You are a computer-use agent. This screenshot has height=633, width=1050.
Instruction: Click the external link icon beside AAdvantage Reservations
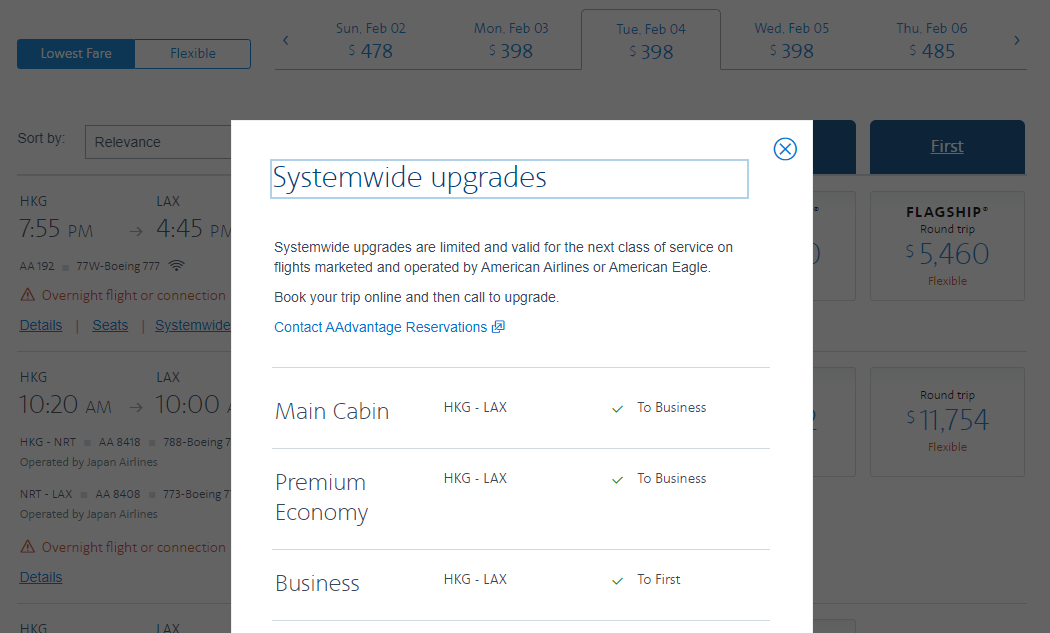pos(498,327)
